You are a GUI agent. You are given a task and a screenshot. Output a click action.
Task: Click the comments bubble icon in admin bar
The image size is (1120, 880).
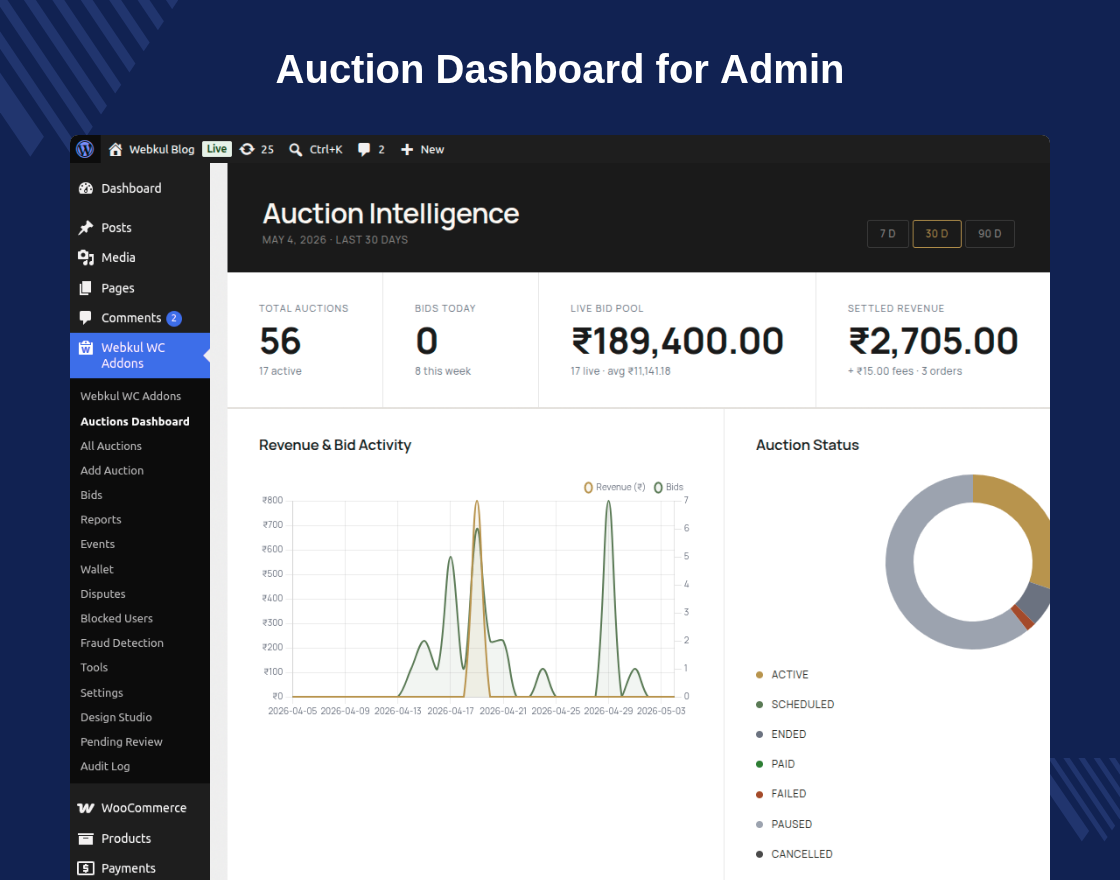364,149
